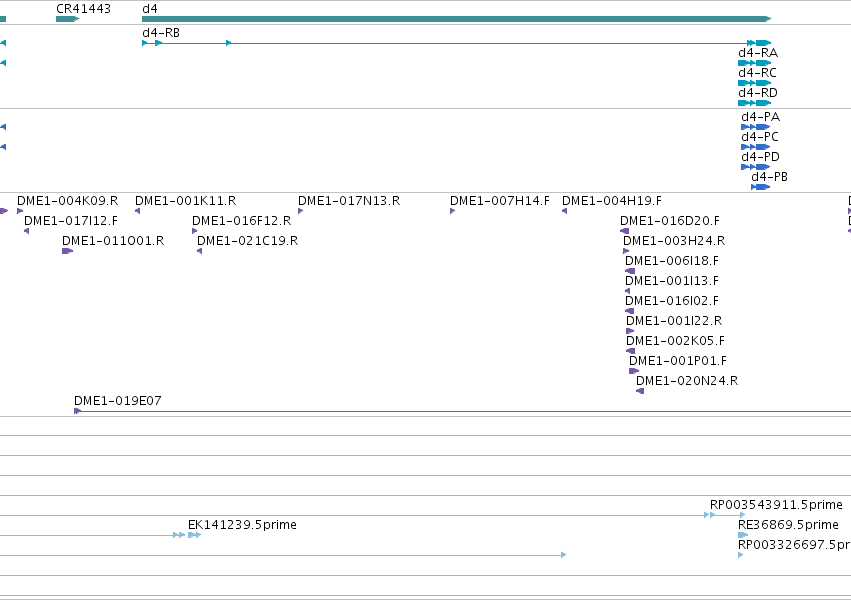Click the DME1-001I22.R marker arrow

click(x=630, y=331)
